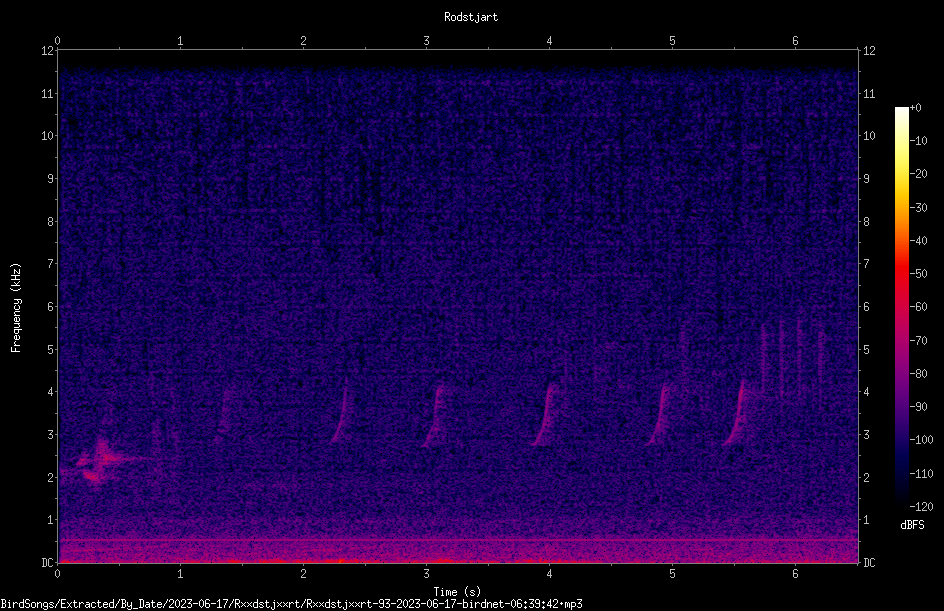Click the Frequency (kHz) axis label
This screenshot has width=944, height=611.
(x=16, y=308)
